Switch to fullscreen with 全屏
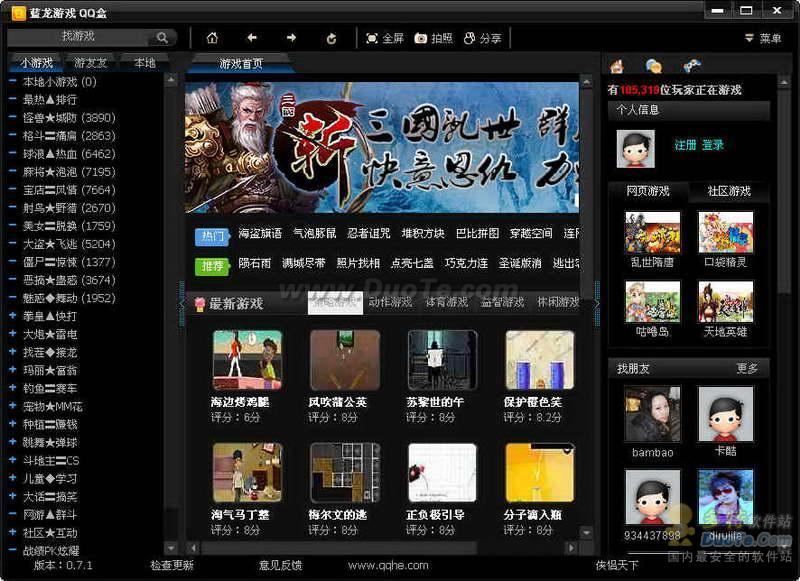Viewport: 800px width, 581px height. tap(385, 38)
